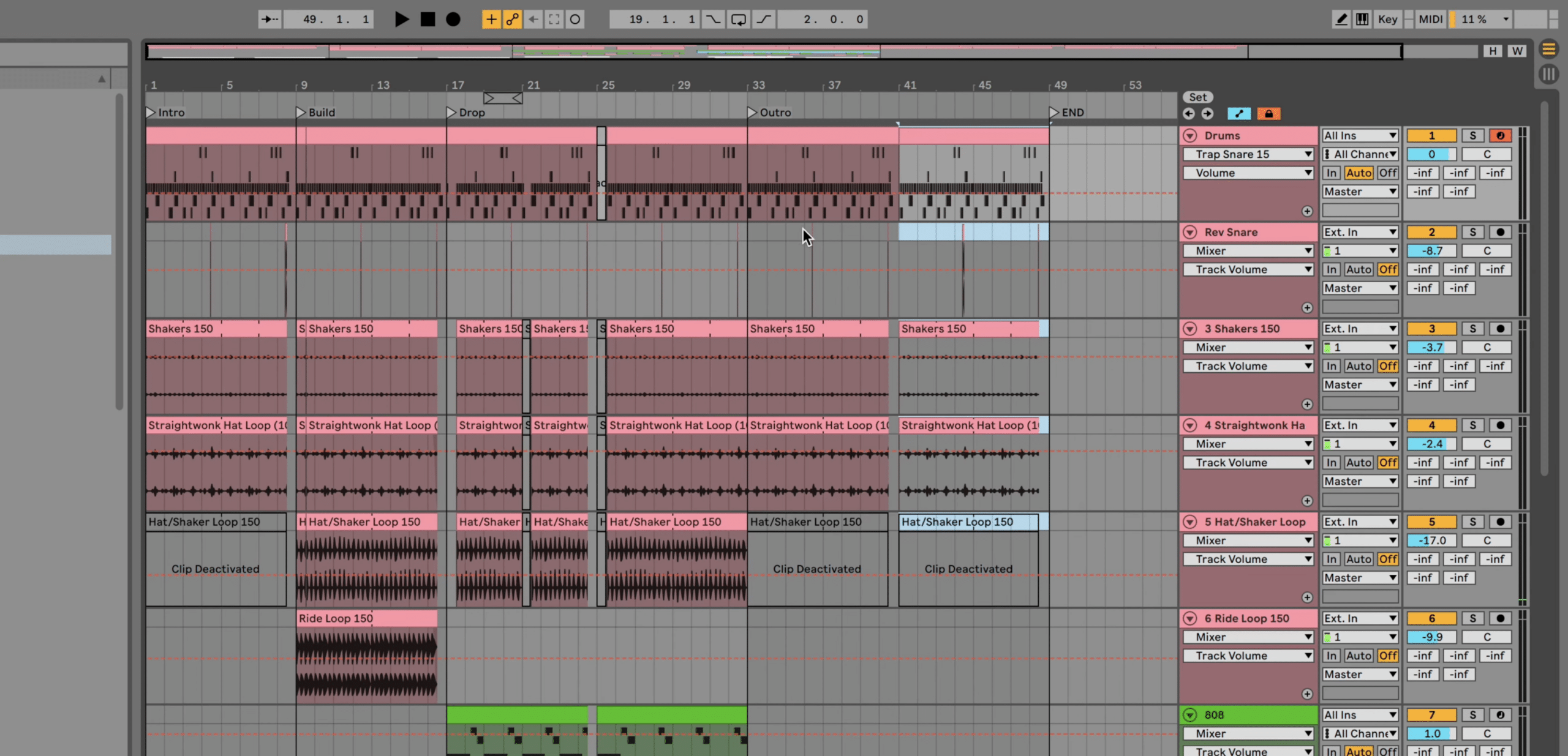Image resolution: width=1568 pixels, height=756 pixels.
Task: Click the H optimize height button
Action: coord(1493,51)
